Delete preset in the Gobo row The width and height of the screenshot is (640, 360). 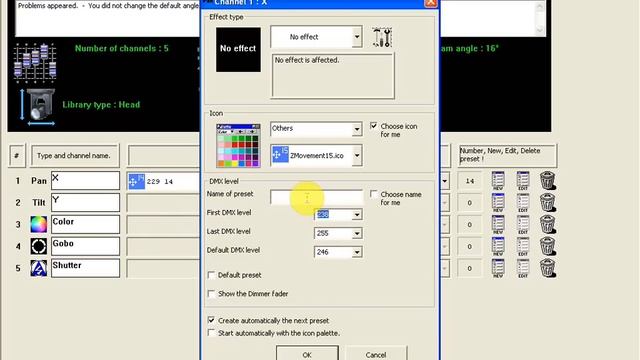point(547,247)
